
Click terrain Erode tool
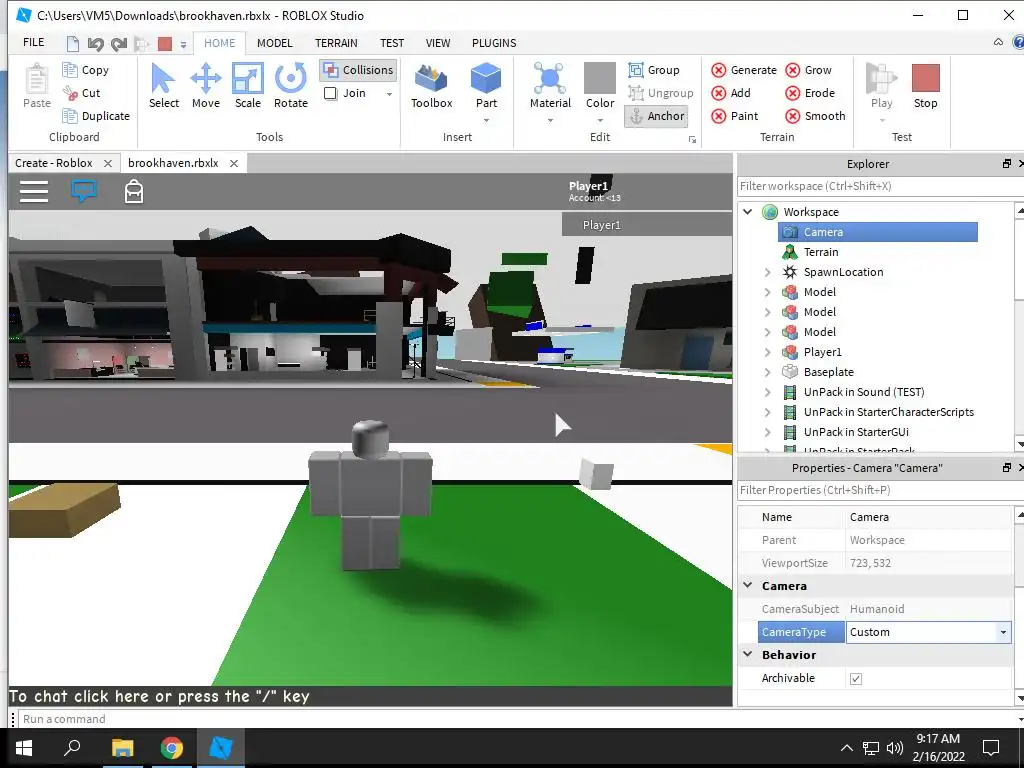810,93
